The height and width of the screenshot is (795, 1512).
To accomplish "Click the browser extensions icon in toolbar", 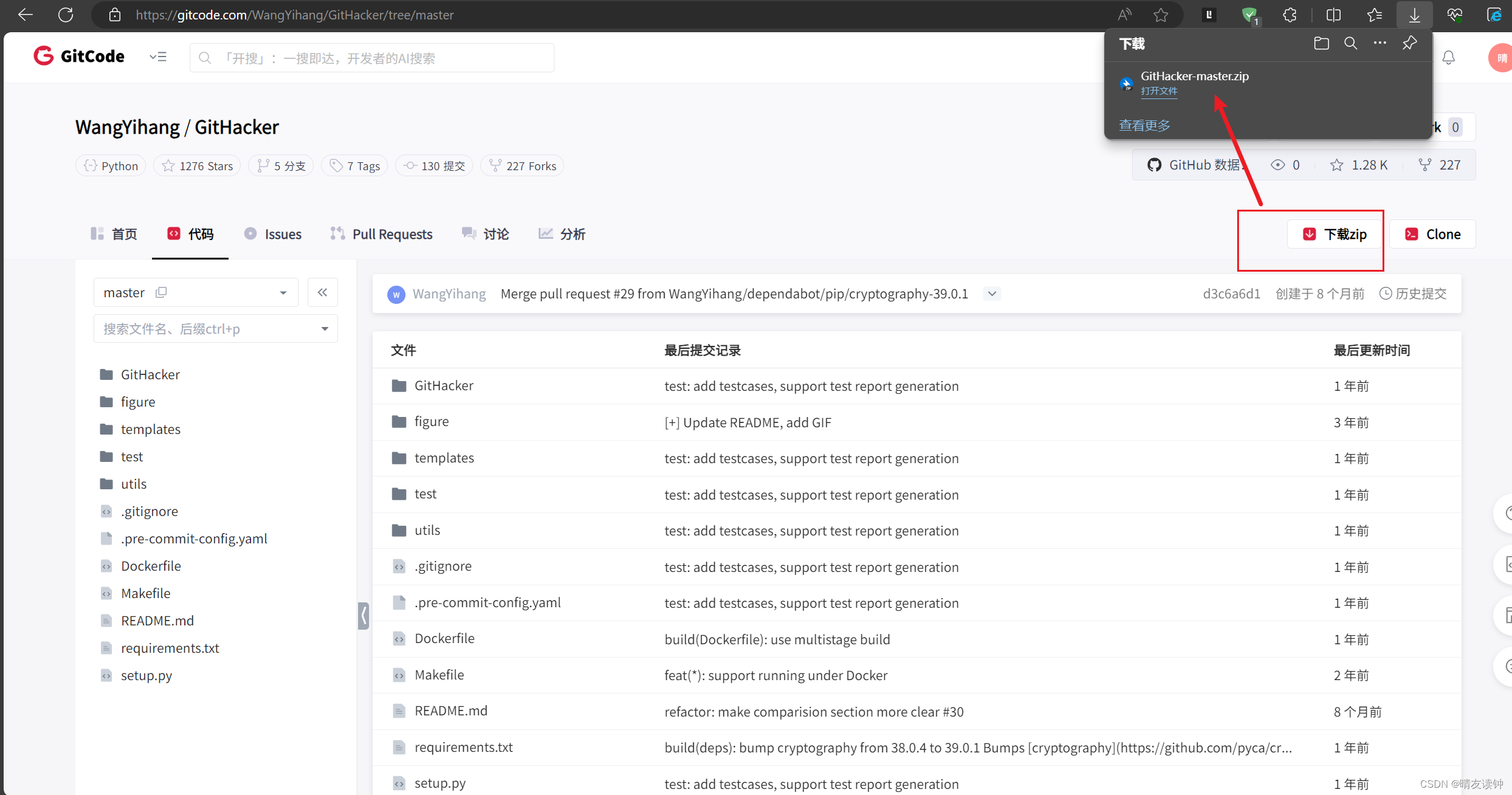I will pos(1290,15).
